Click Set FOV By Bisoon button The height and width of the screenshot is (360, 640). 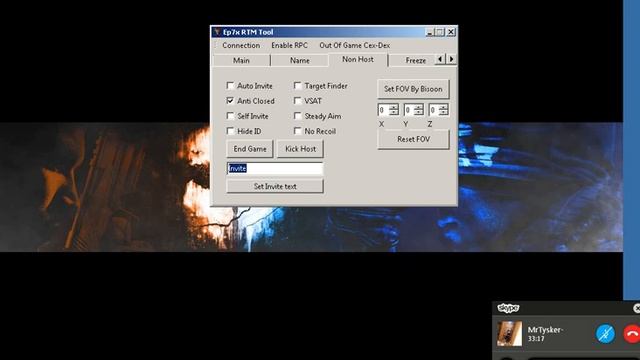(x=413, y=89)
